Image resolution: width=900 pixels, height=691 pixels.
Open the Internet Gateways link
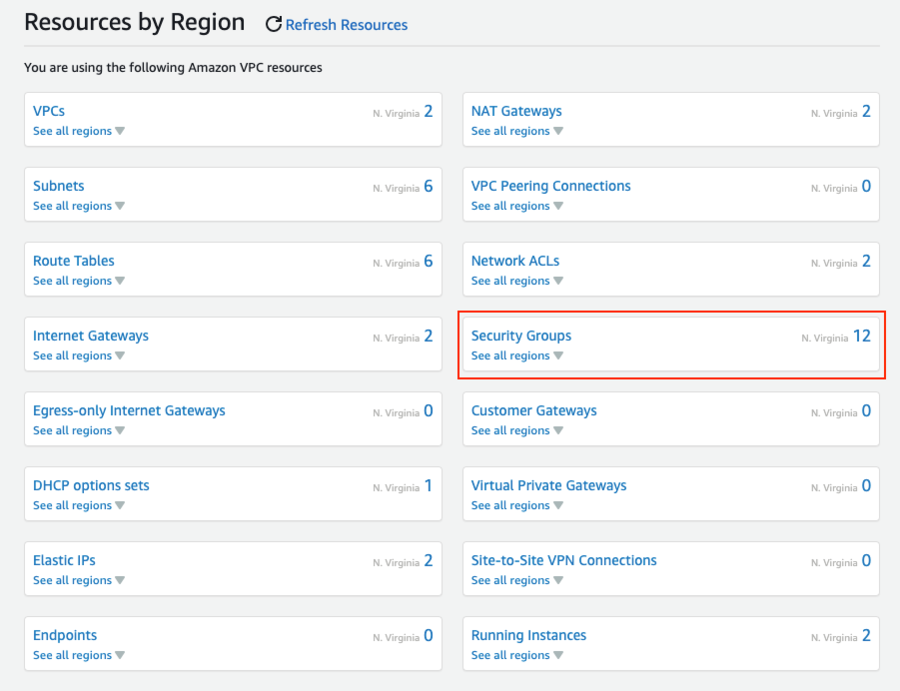[x=91, y=336]
